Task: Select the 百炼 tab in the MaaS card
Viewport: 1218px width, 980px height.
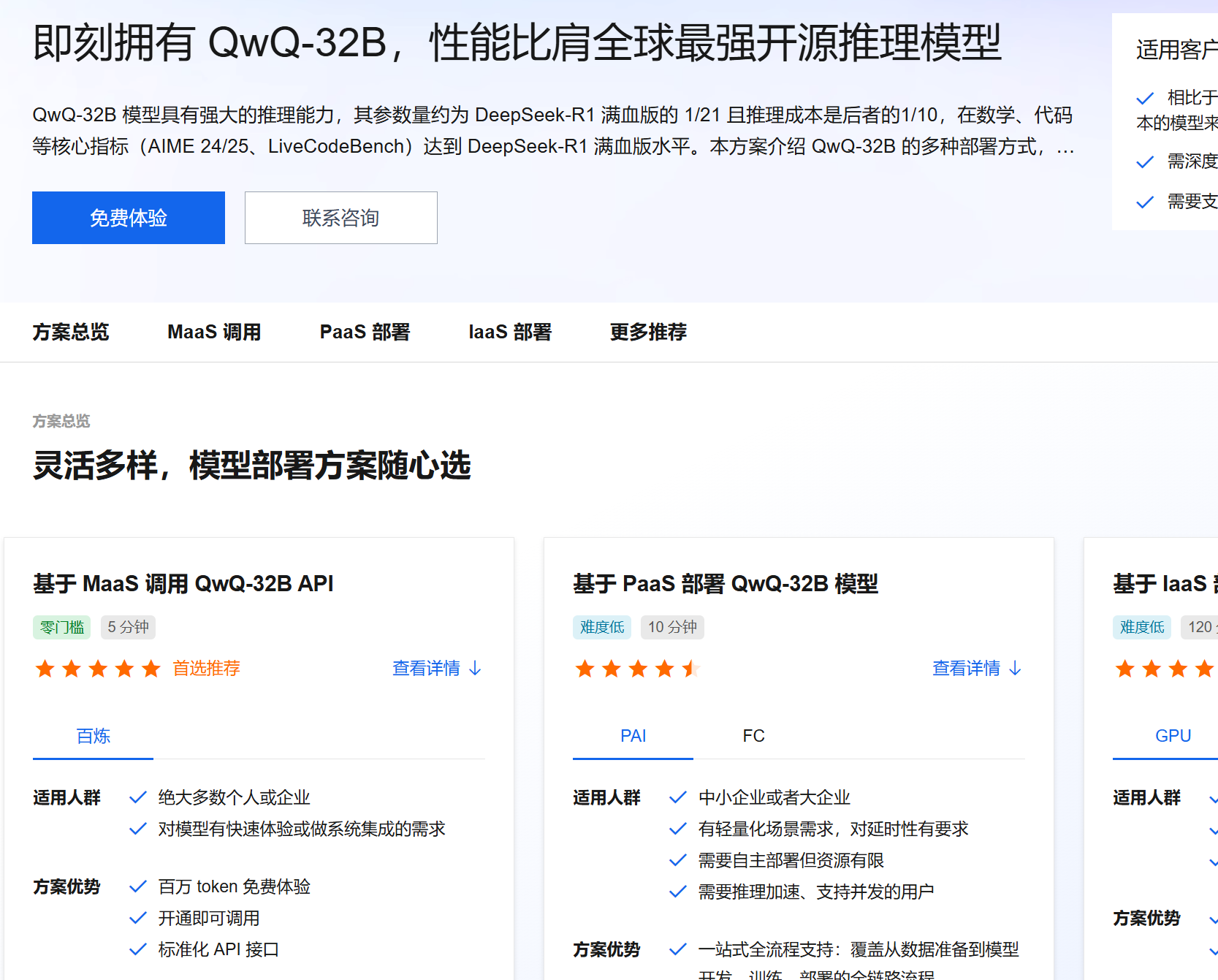Action: click(x=94, y=736)
